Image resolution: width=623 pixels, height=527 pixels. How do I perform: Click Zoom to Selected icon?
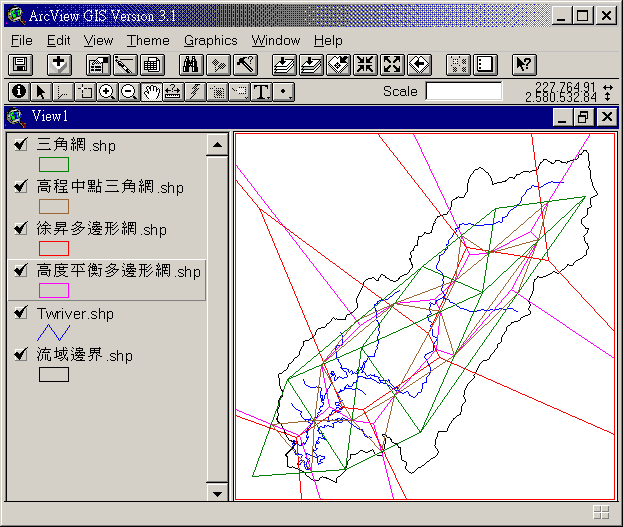coord(339,65)
